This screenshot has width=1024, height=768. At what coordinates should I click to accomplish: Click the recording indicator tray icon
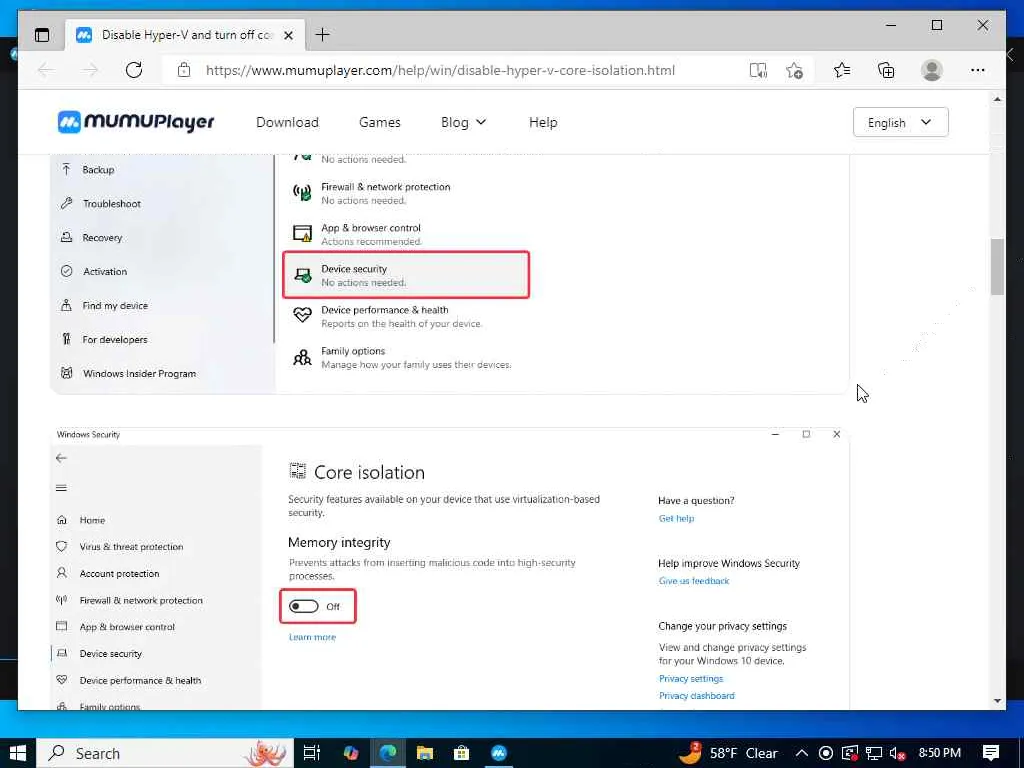[x=826, y=753]
